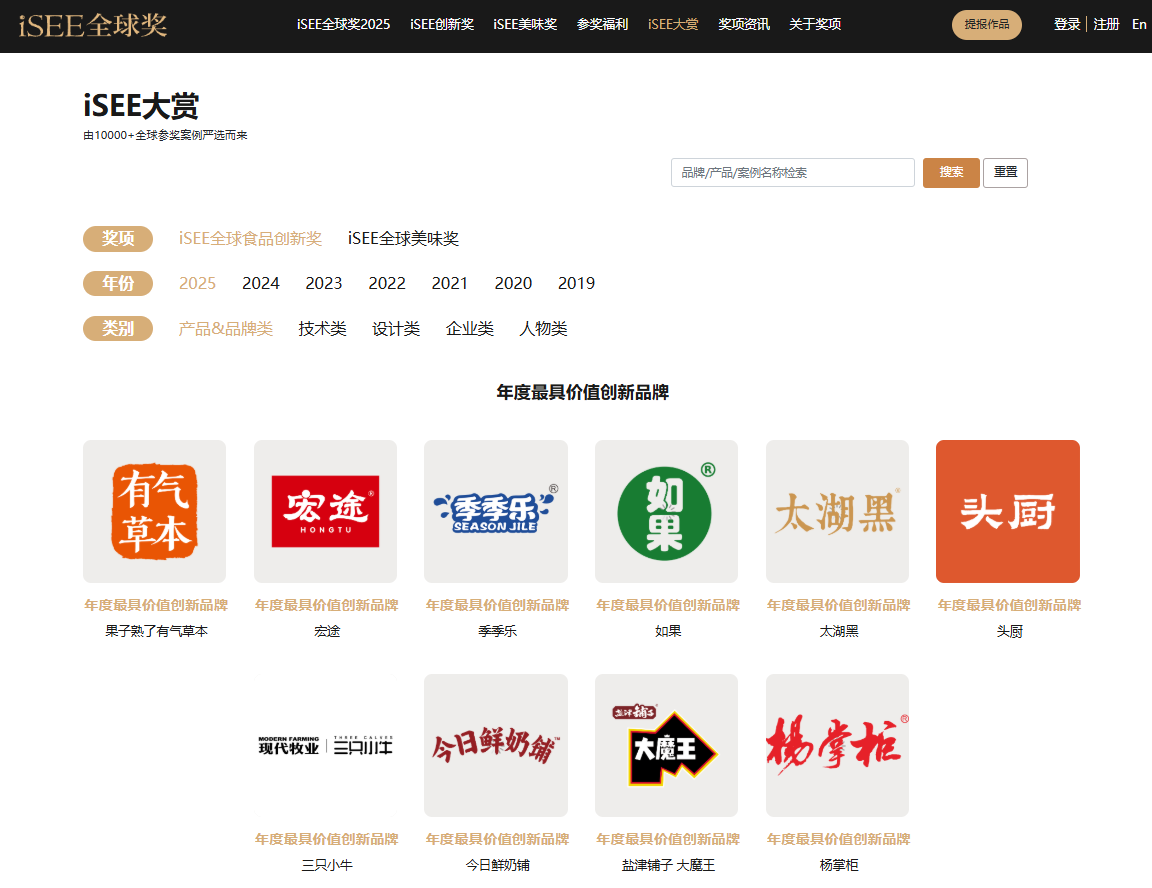Viewport: 1152px width, 888px height.
Task: Open the 有气草本 brand logo thumbnail
Action: tap(154, 511)
